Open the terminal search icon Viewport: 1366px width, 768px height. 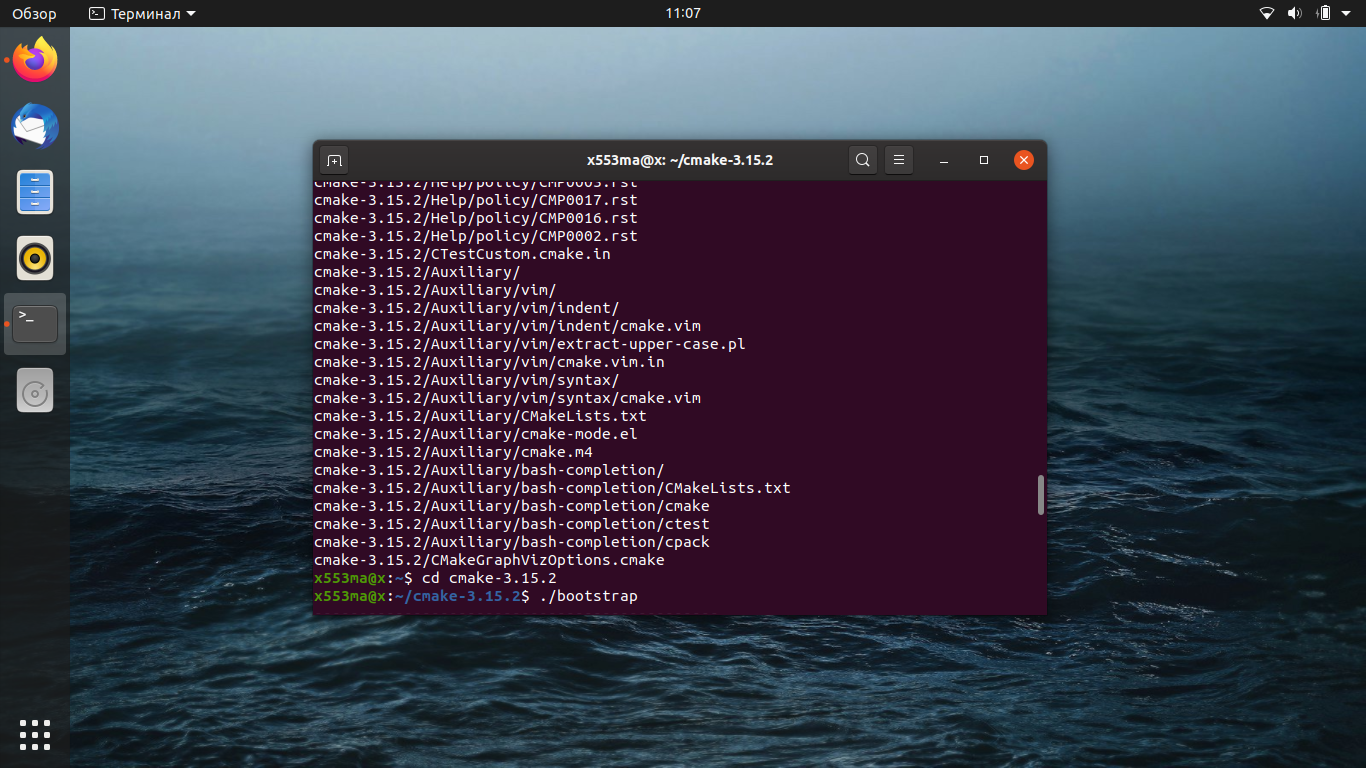tap(863, 160)
